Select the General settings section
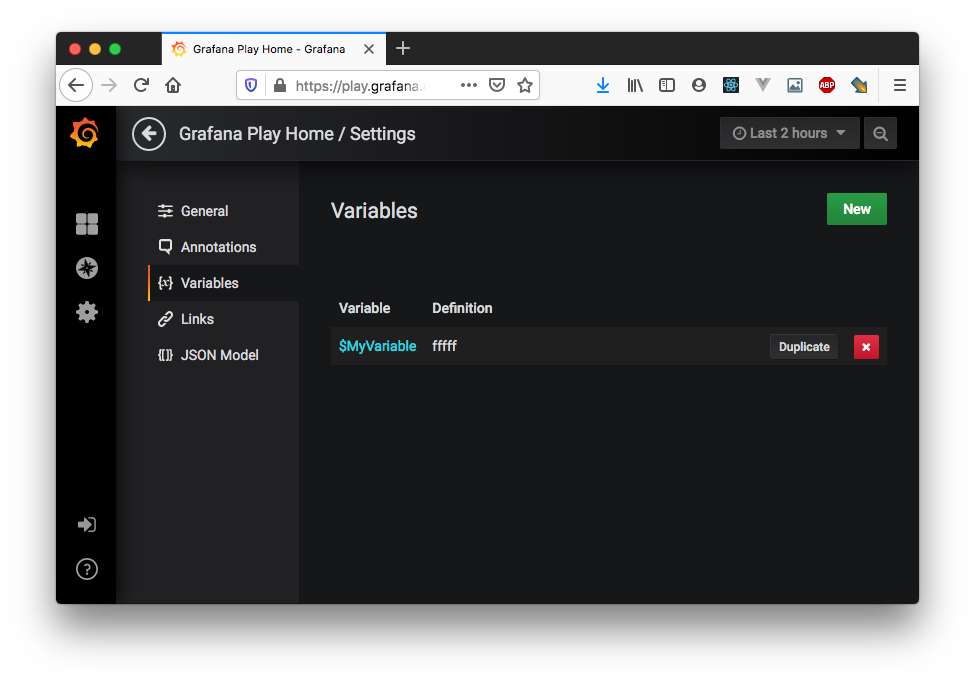 point(224,211)
